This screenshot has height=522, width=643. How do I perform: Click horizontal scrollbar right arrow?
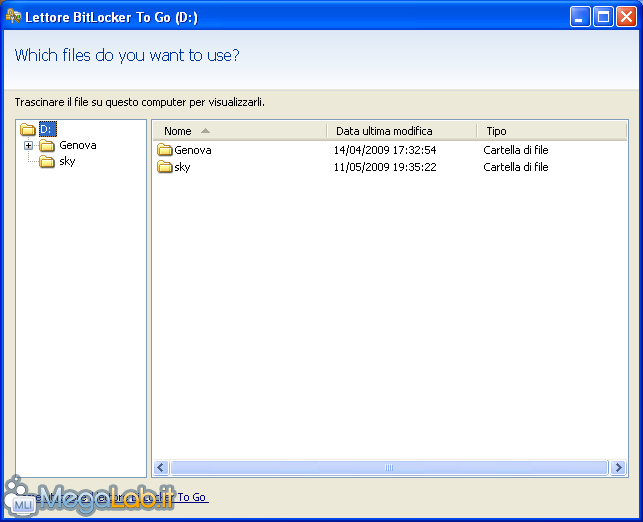(x=618, y=467)
